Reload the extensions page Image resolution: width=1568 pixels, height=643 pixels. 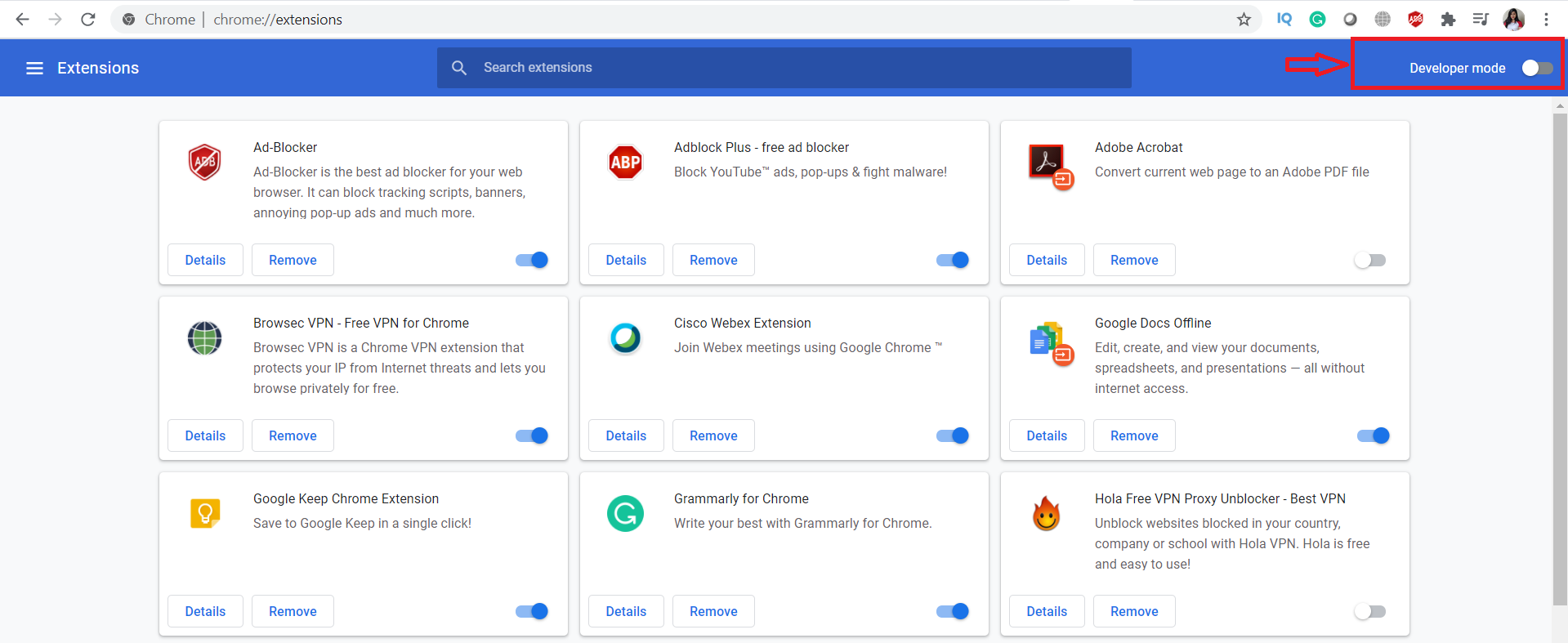point(88,19)
